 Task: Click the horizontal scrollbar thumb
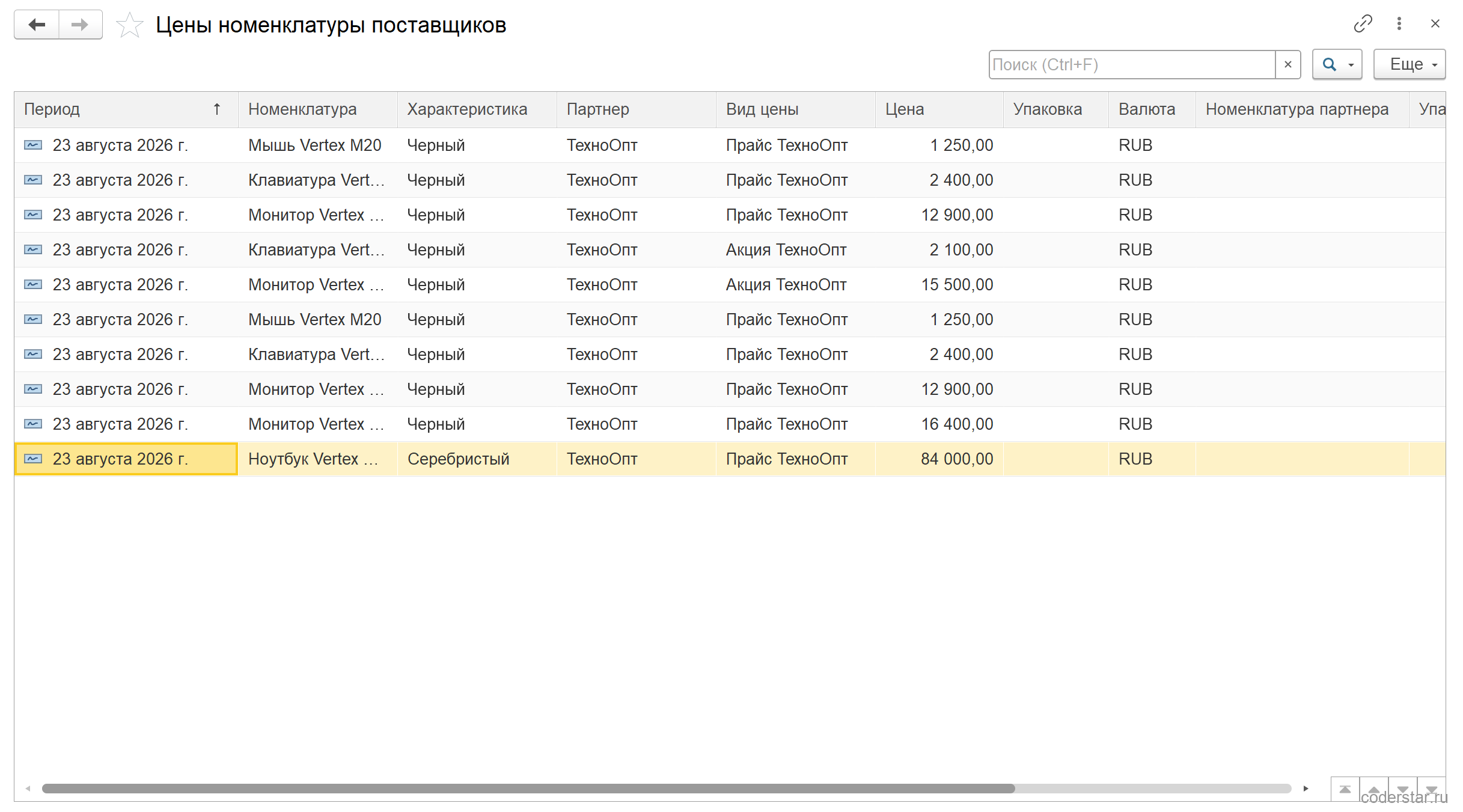[528, 789]
